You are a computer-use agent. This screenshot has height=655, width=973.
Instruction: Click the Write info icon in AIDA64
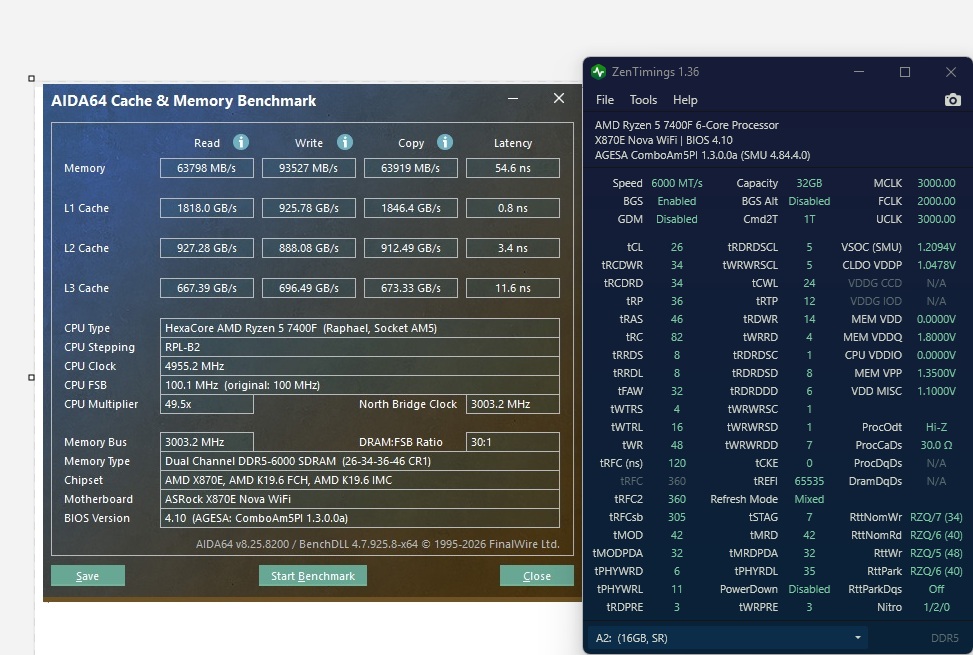(x=345, y=142)
